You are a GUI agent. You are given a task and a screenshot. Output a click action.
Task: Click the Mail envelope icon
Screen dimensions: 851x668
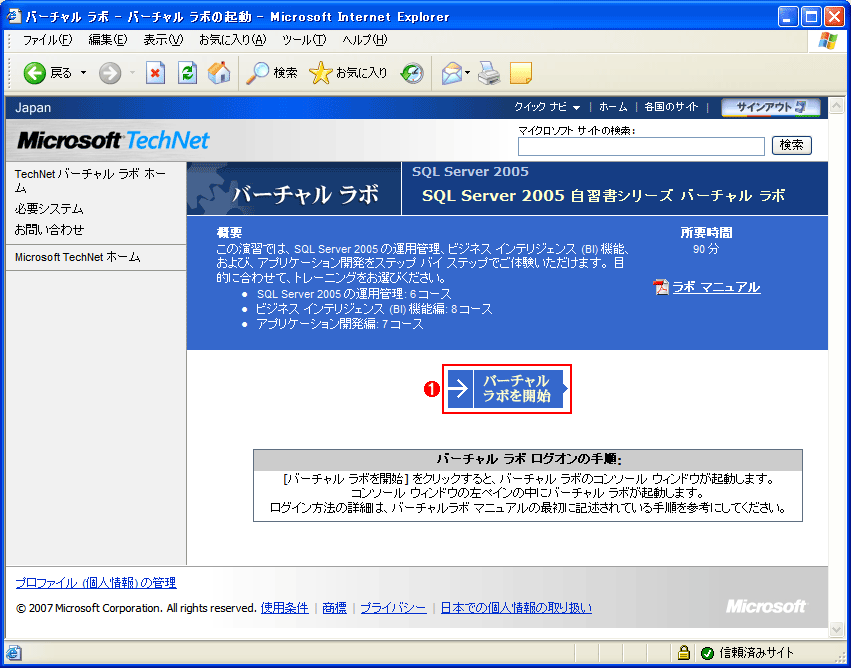452,73
